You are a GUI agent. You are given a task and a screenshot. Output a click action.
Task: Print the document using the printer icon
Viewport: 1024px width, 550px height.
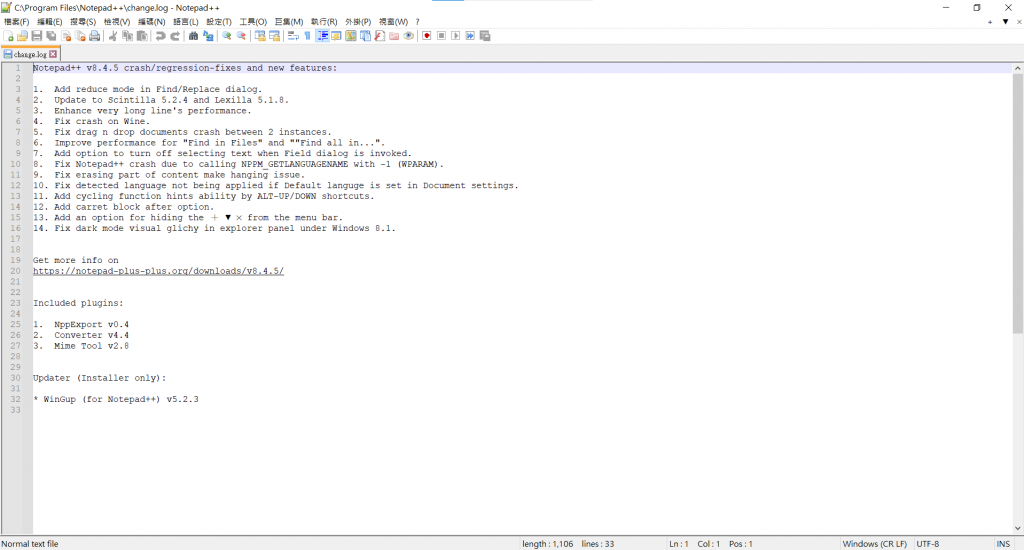95,36
